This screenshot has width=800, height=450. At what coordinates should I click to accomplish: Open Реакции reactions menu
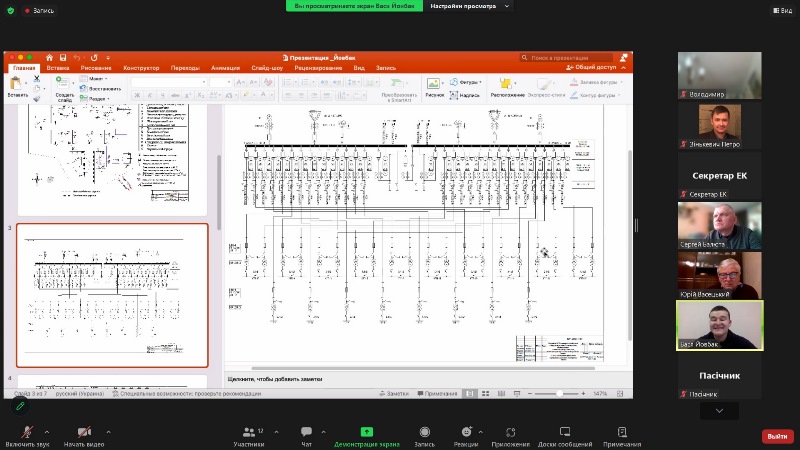[466, 433]
